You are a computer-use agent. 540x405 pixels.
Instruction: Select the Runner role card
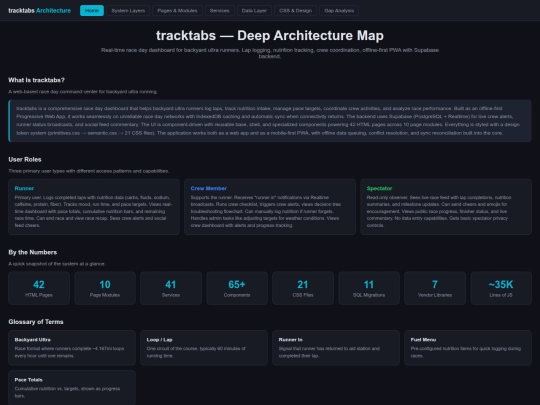pyautogui.click(x=94, y=207)
